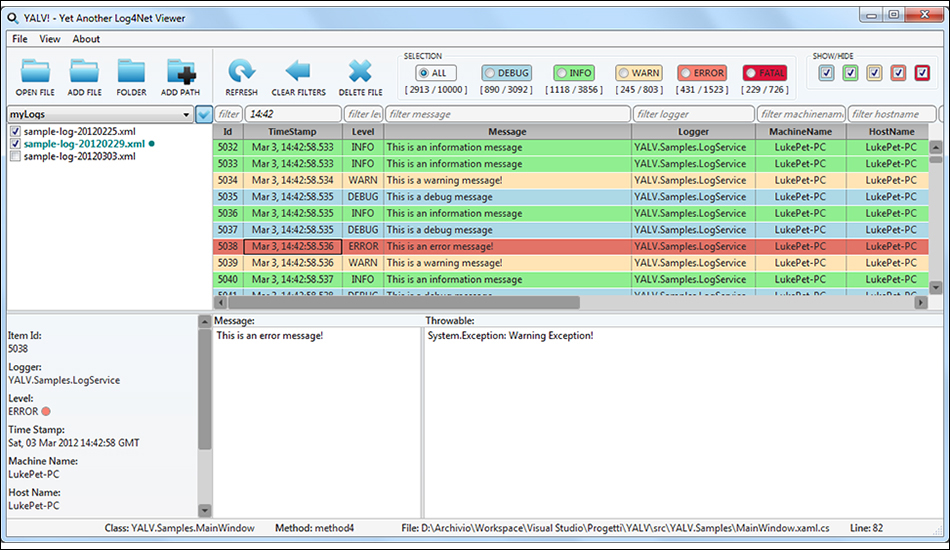Viewport: 950px width, 550px height.
Task: Sort by the Level column header
Action: (363, 131)
